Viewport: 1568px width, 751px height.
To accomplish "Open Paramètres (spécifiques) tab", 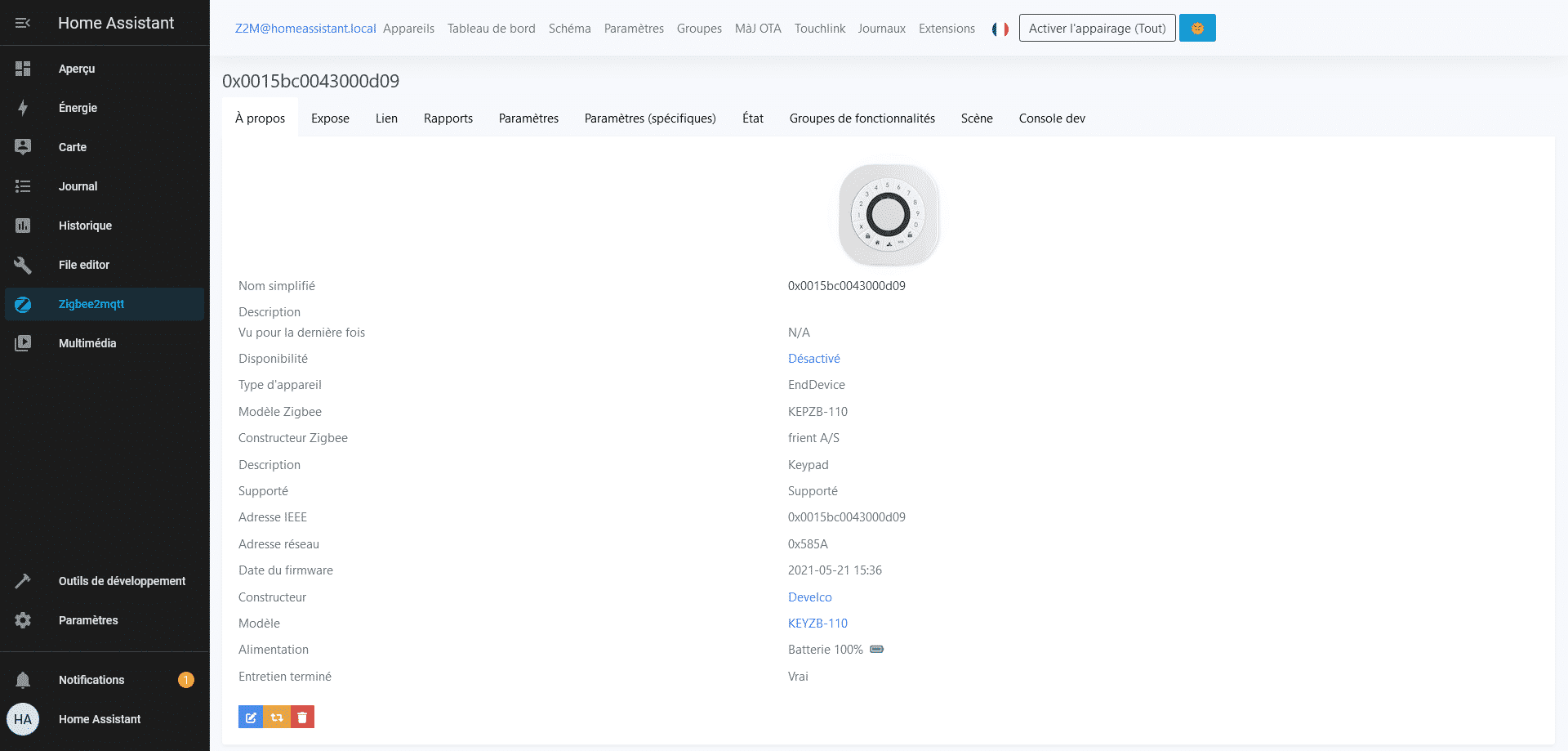I will pyautogui.click(x=650, y=118).
